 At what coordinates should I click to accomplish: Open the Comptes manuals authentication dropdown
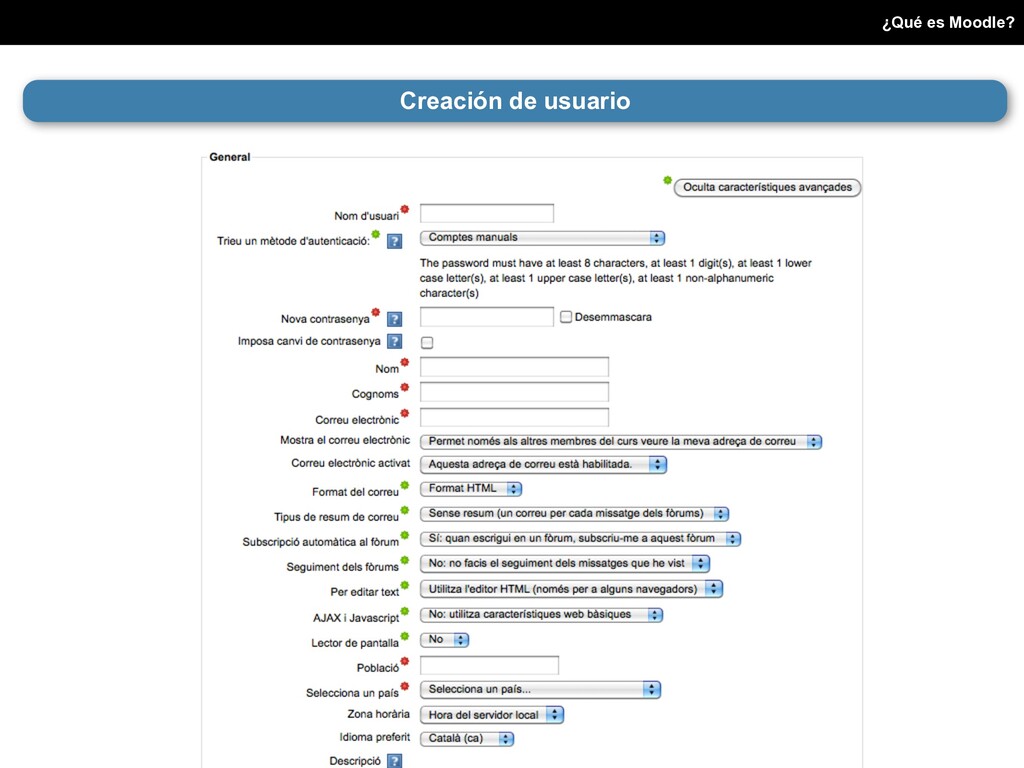tap(542, 238)
